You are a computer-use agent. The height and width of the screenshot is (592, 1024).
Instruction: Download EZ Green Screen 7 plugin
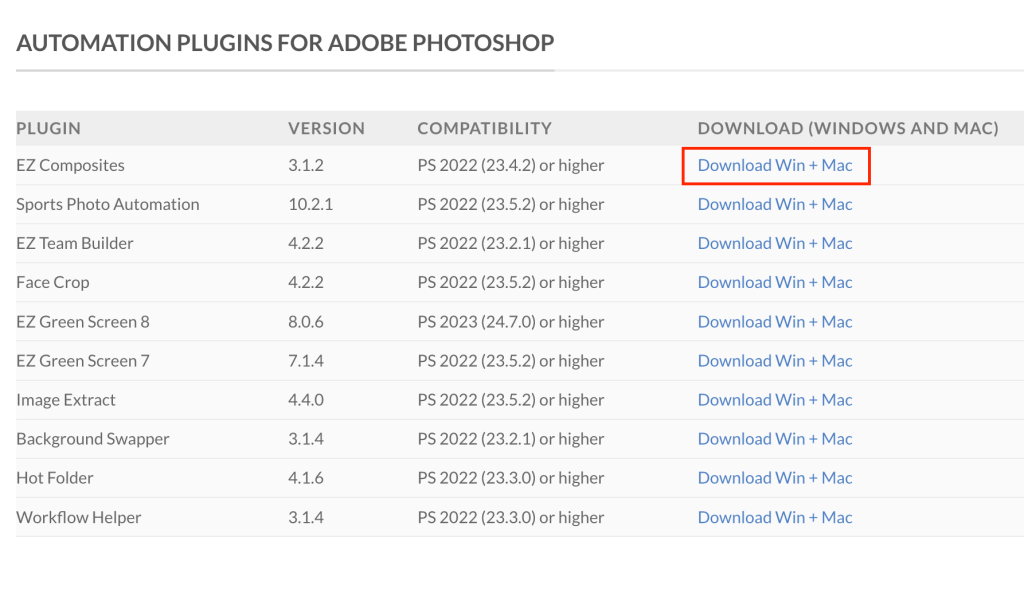click(775, 361)
